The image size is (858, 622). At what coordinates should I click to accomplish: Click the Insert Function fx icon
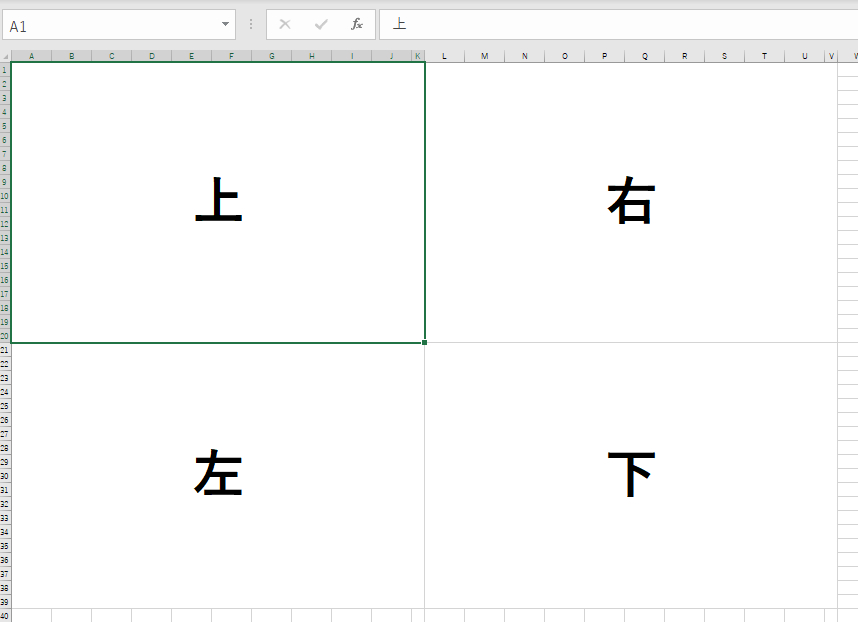(357, 24)
